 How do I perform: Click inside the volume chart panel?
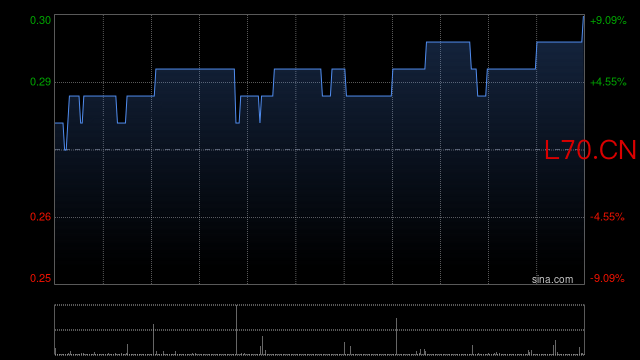click(319, 330)
